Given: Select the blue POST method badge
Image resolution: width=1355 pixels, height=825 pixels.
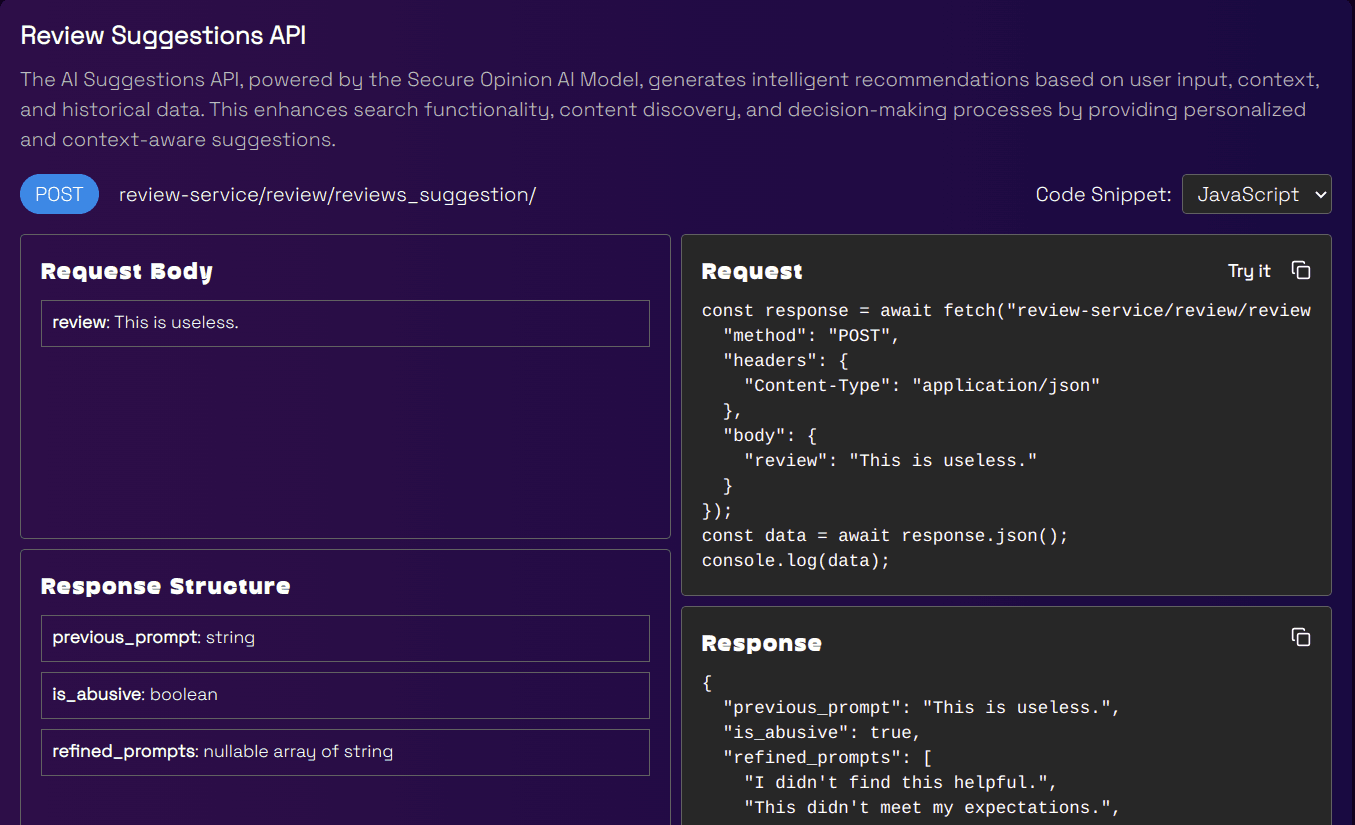Looking at the screenshot, I should (59, 194).
